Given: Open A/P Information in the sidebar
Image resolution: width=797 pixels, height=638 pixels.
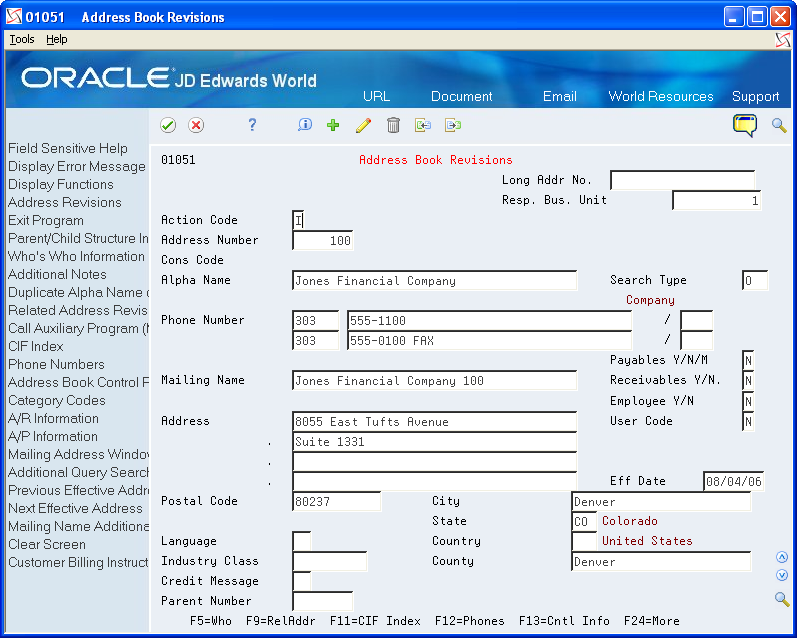Looking at the screenshot, I should pos(53,437).
